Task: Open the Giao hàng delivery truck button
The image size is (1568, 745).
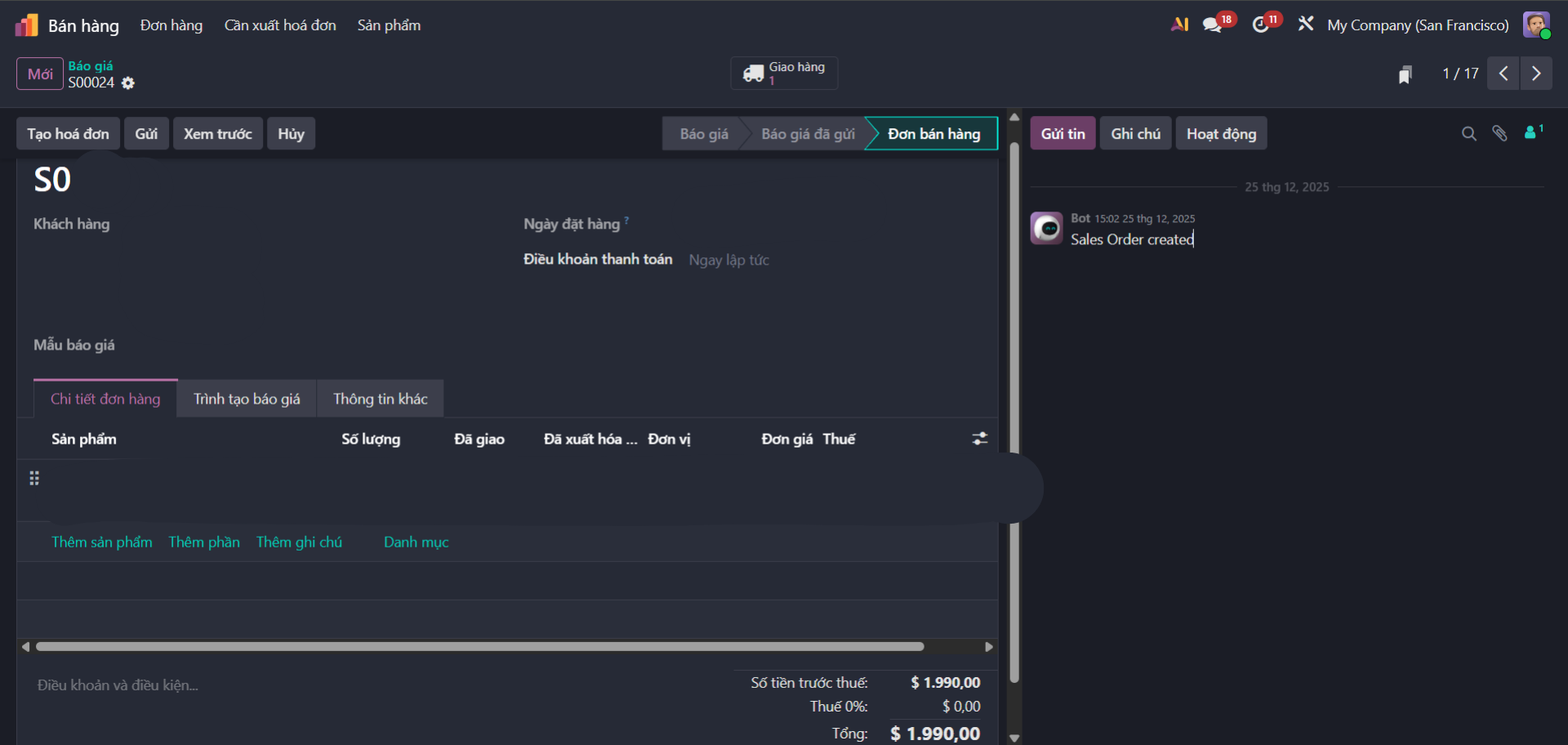Action: pyautogui.click(x=784, y=74)
